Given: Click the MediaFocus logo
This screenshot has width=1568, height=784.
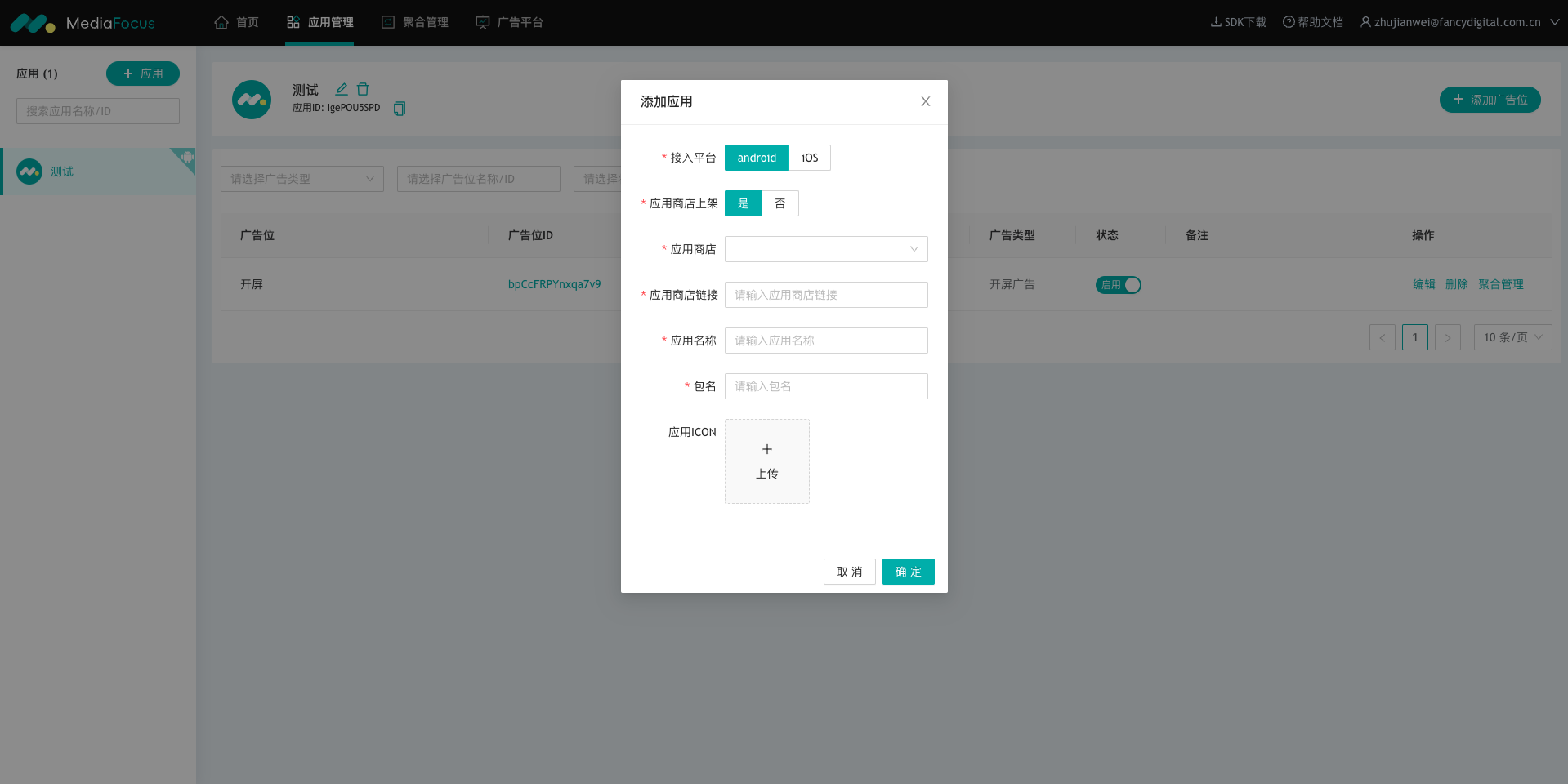Looking at the screenshot, I should click(x=82, y=23).
